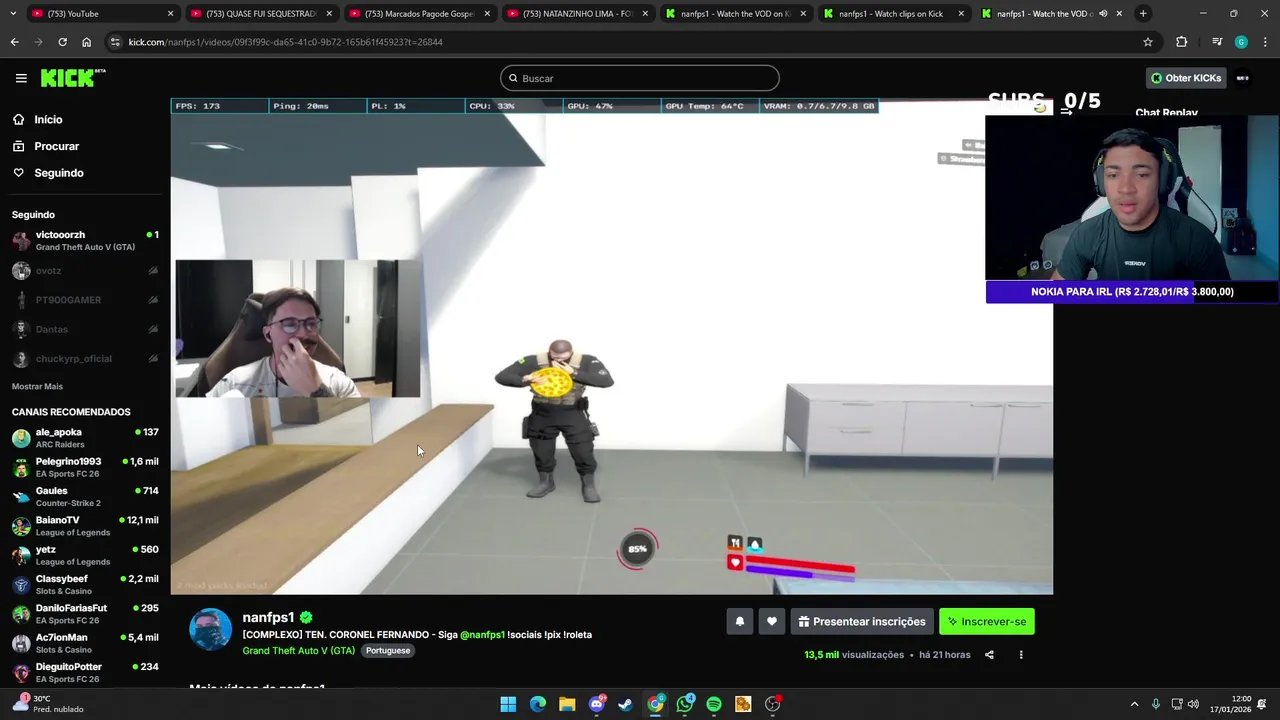Open Dantas followed channel
This screenshot has height=720, width=1280.
[85, 329]
